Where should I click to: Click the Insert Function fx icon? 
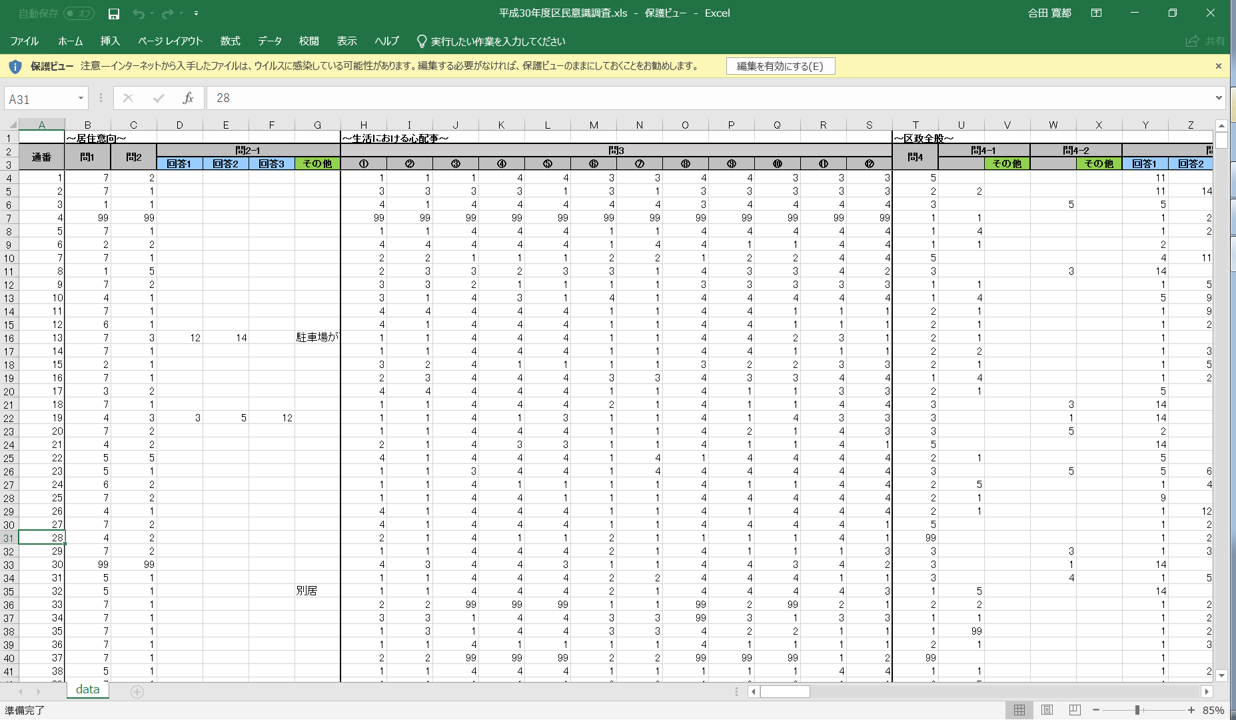(188, 98)
